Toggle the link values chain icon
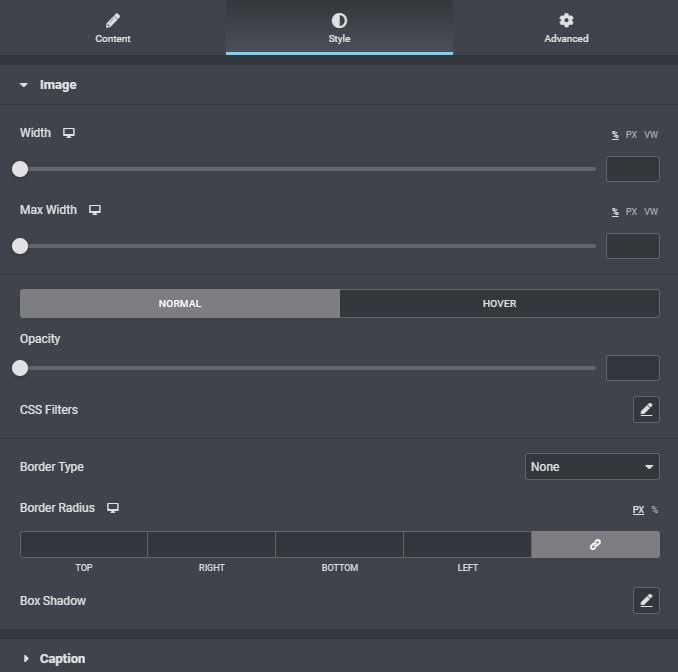Screen dimensions: 678x672 (x=595, y=544)
